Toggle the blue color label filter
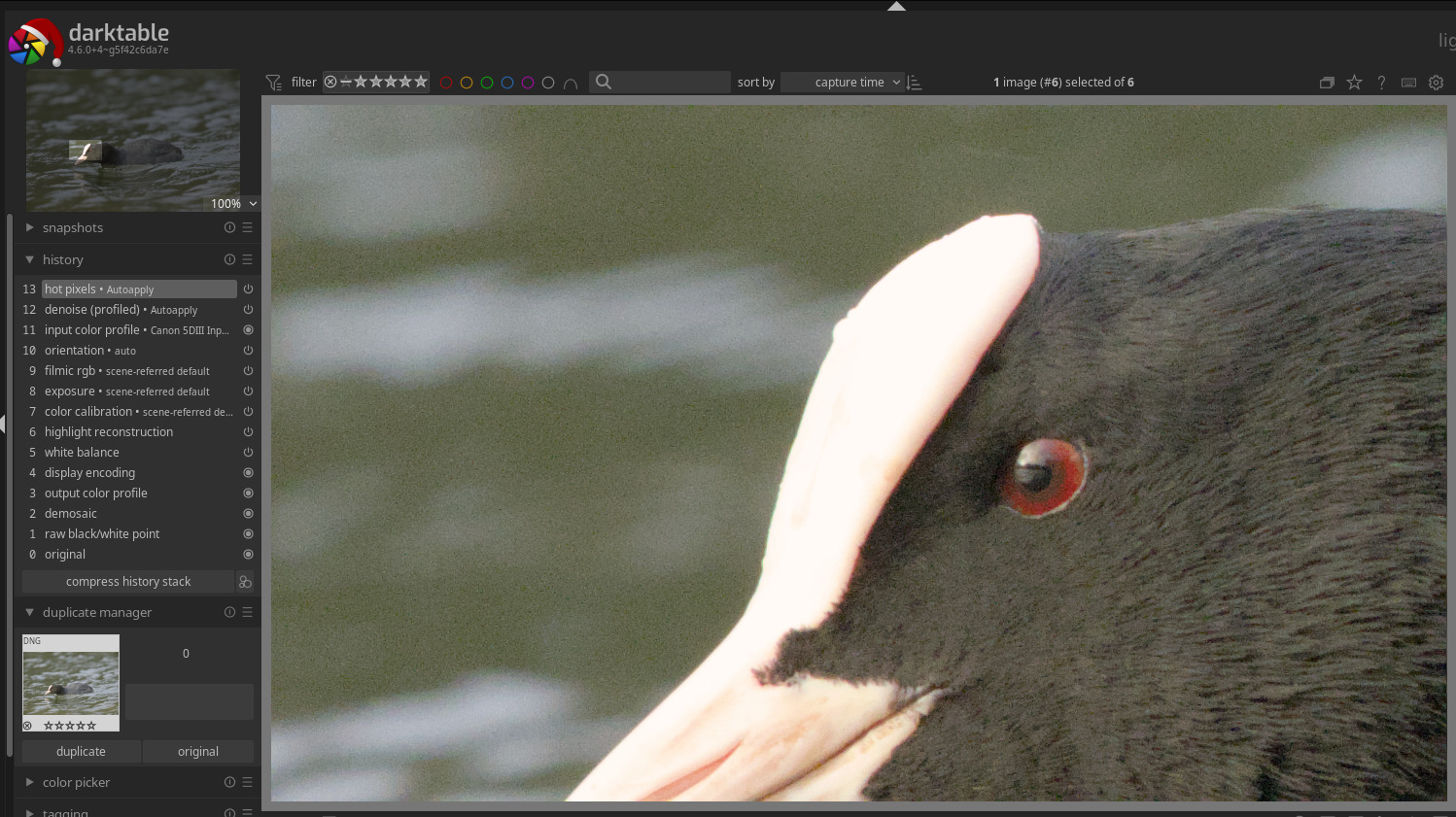 [507, 83]
